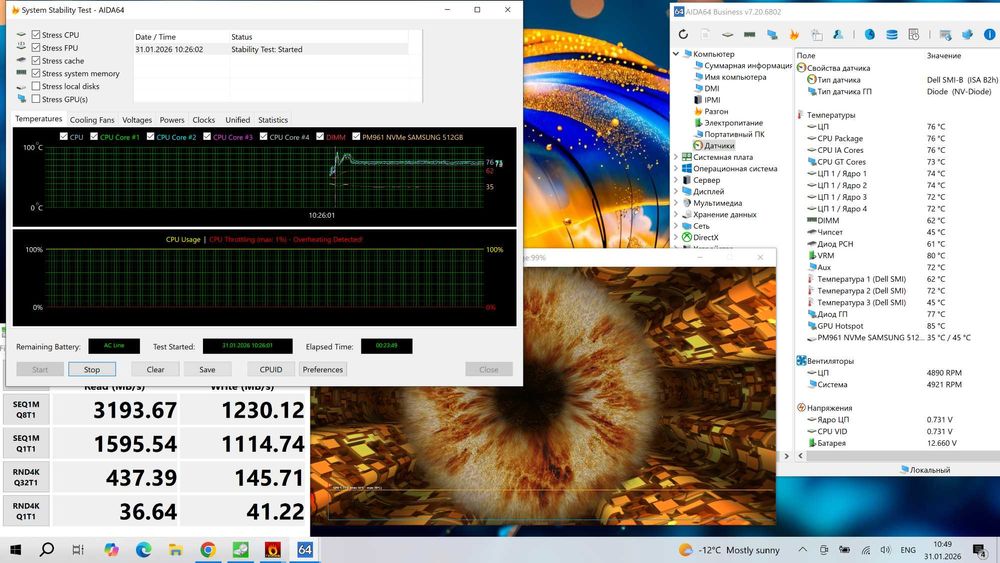Toggle CPU Core #1 graph checkbox
Screen dimensions: 1000x563
(x=94, y=136)
